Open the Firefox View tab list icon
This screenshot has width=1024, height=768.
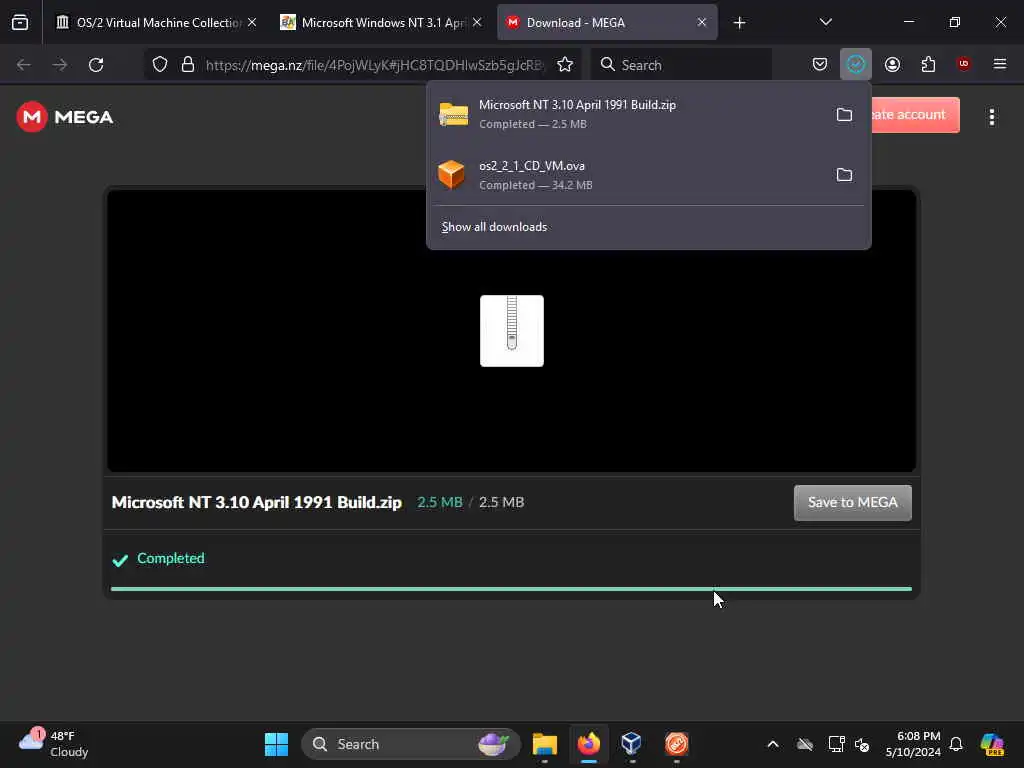point(20,22)
